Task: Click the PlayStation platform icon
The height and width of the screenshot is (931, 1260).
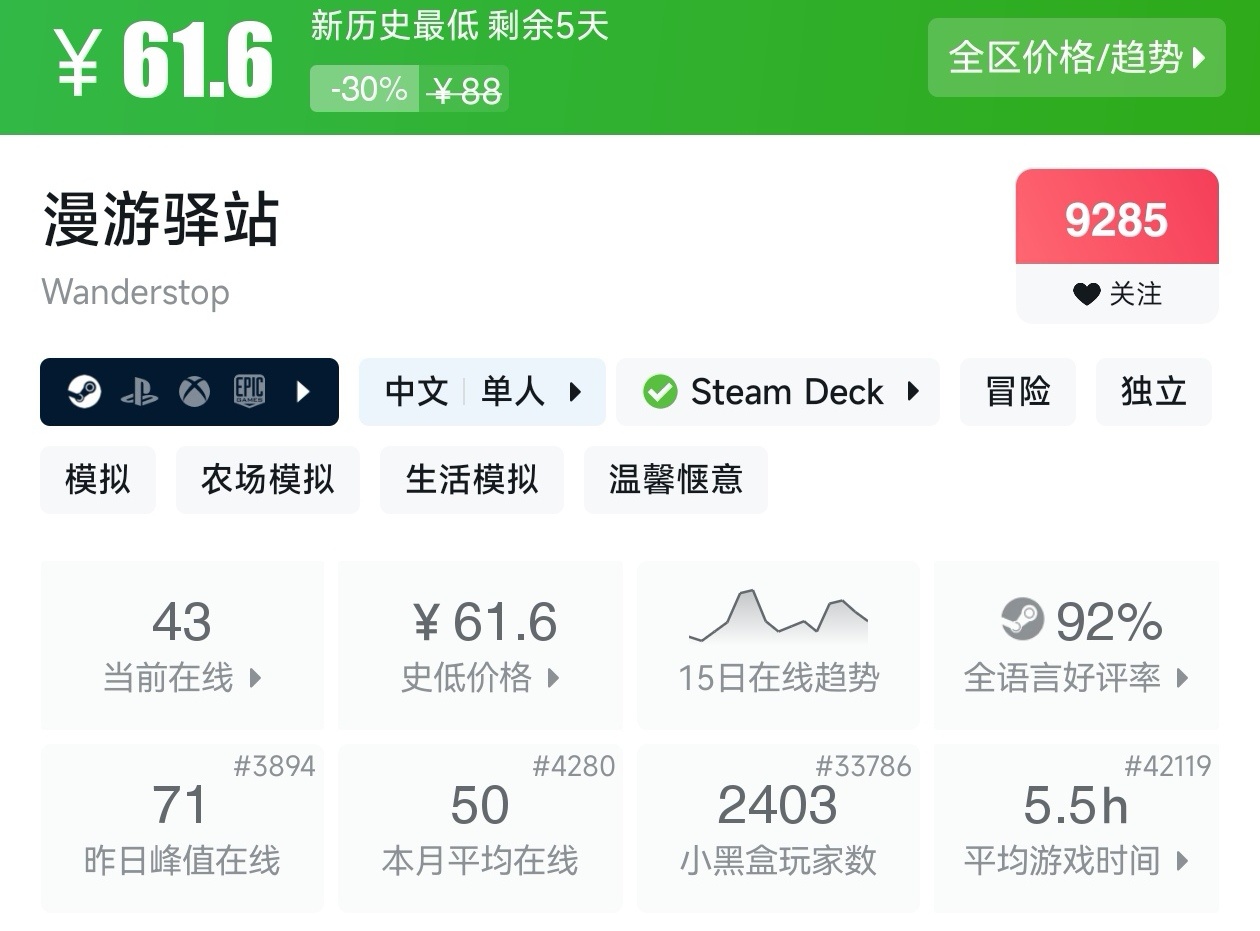Action: pyautogui.click(x=139, y=392)
